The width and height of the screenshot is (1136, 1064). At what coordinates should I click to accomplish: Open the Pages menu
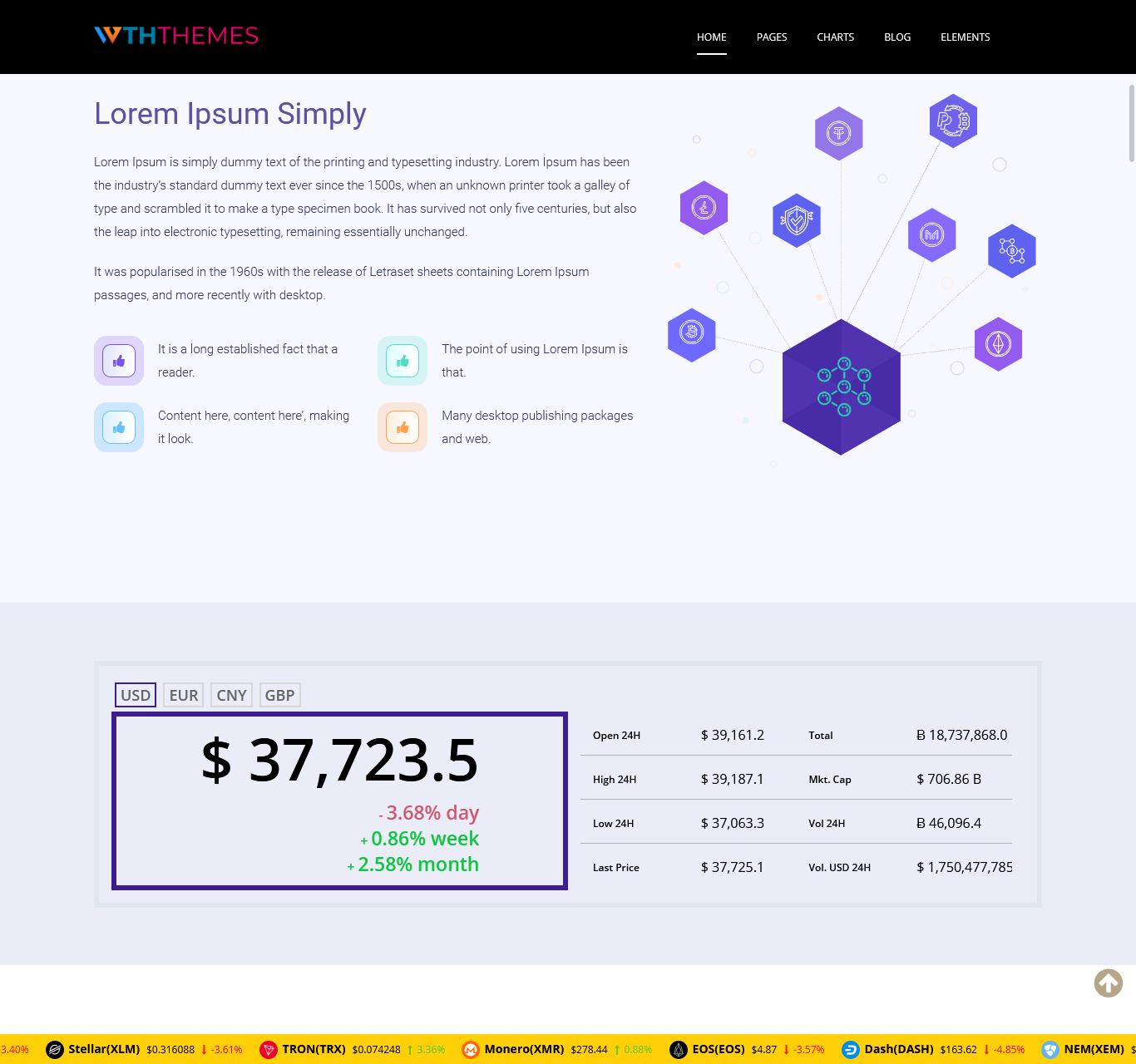(x=772, y=37)
